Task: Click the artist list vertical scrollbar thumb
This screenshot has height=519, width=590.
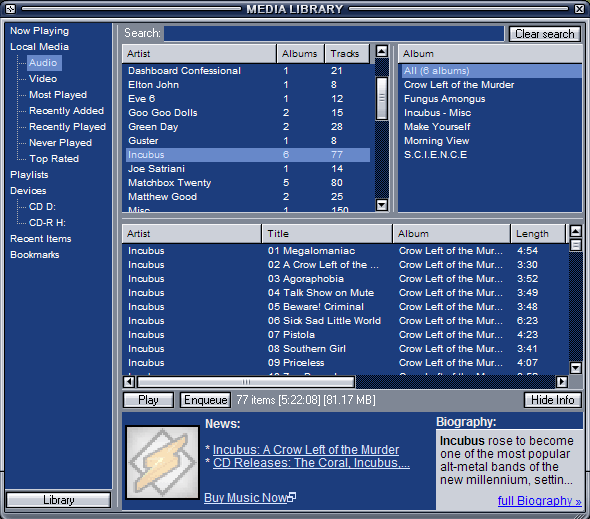Action: click(382, 99)
